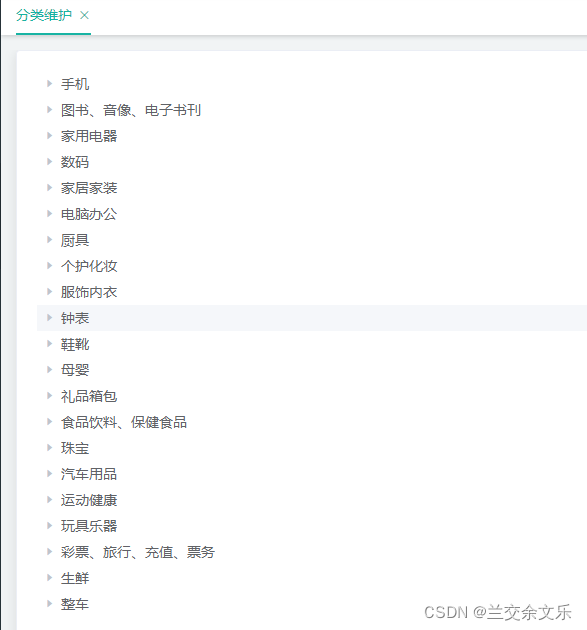
Task: Select the 家居家装 category
Action: click(89, 188)
